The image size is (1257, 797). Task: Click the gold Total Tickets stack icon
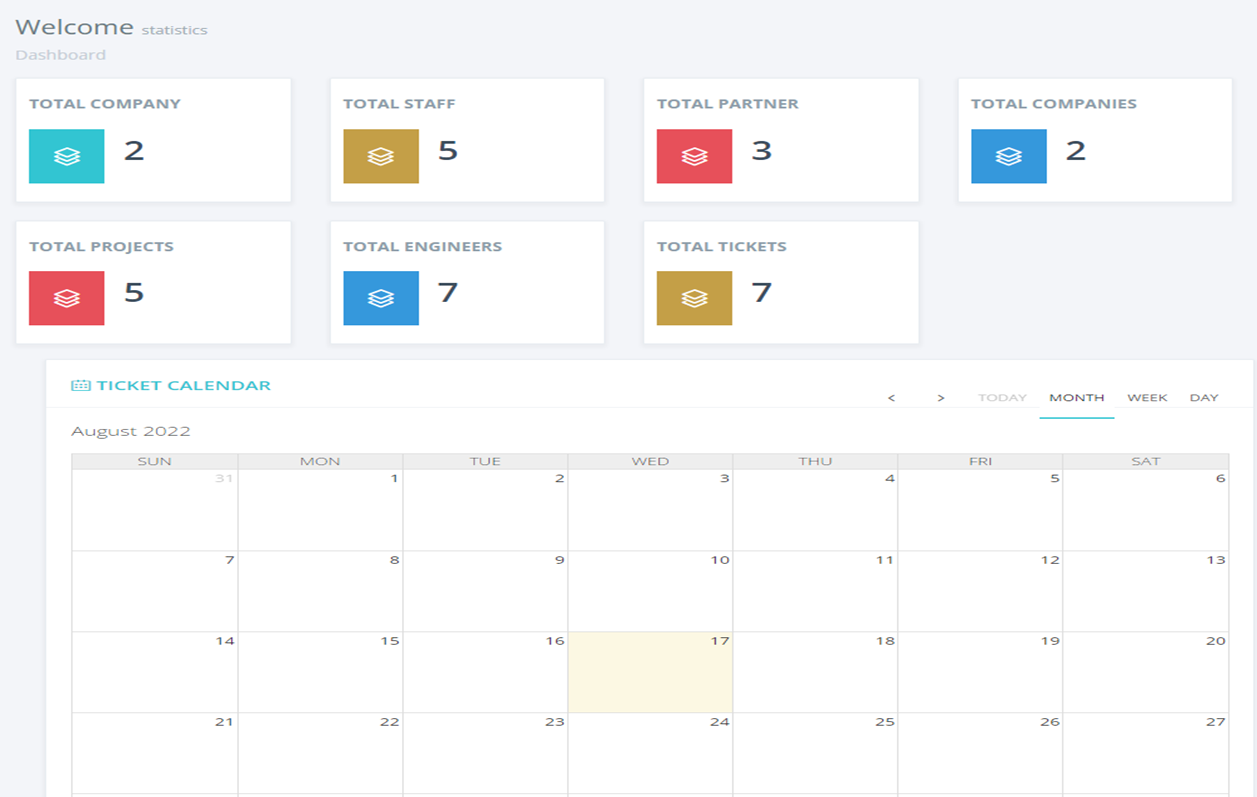pyautogui.click(x=694, y=298)
